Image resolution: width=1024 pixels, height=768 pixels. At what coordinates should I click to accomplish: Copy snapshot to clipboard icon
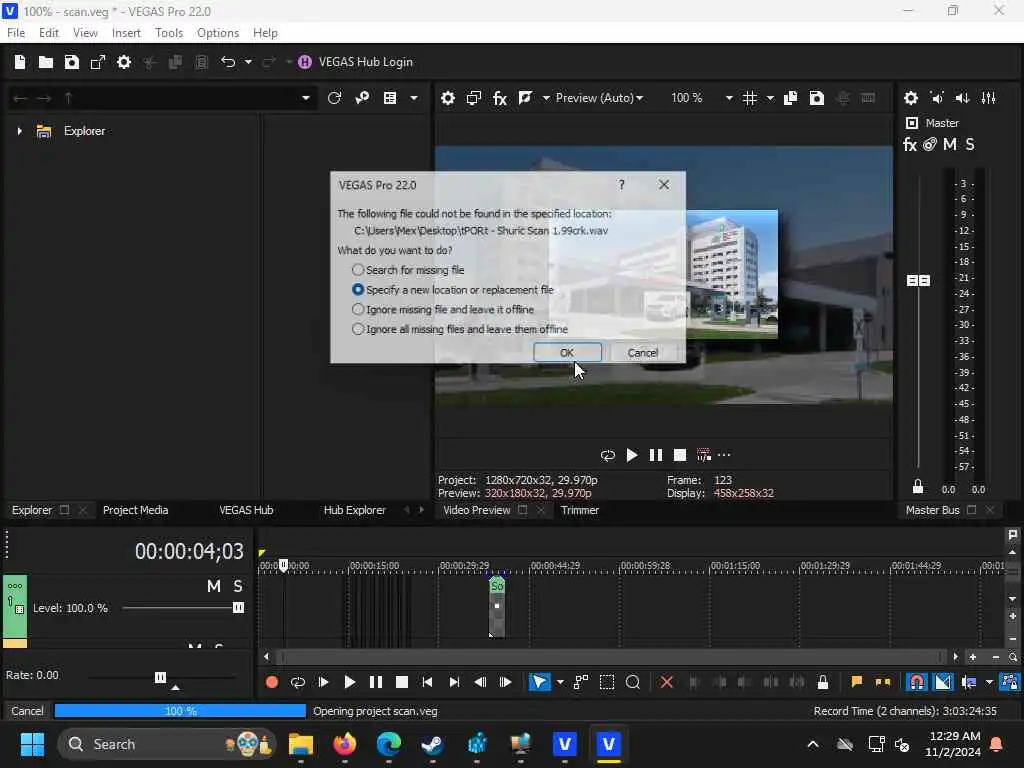(x=790, y=98)
